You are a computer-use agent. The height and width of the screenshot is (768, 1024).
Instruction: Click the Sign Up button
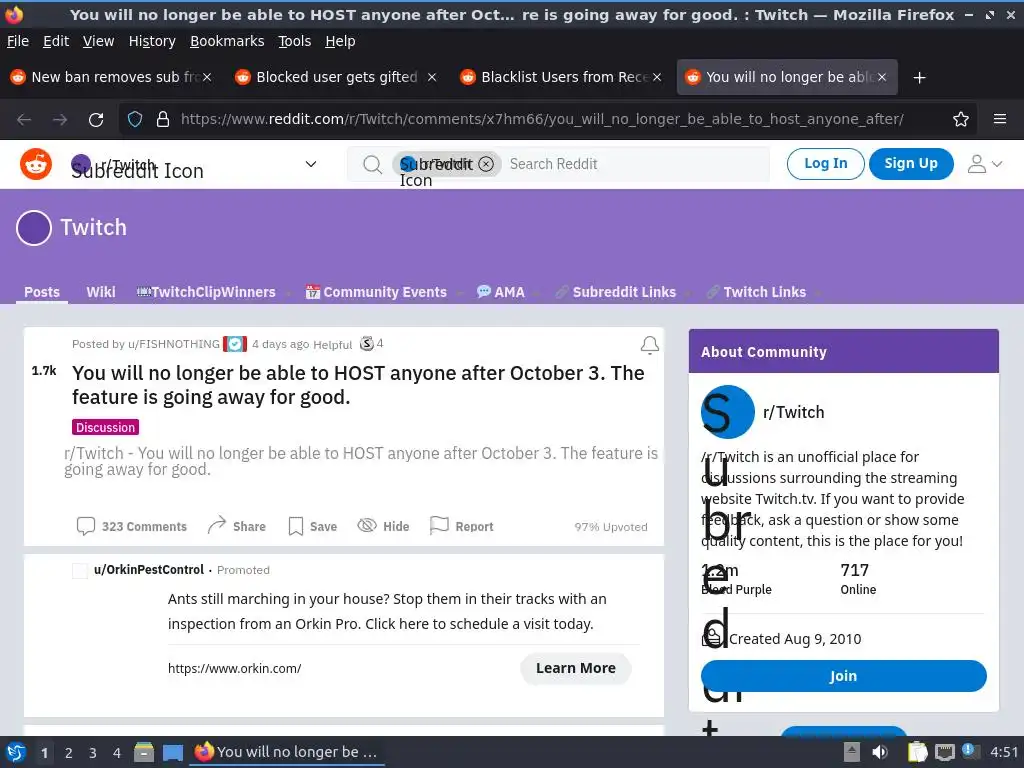pyautogui.click(x=910, y=164)
